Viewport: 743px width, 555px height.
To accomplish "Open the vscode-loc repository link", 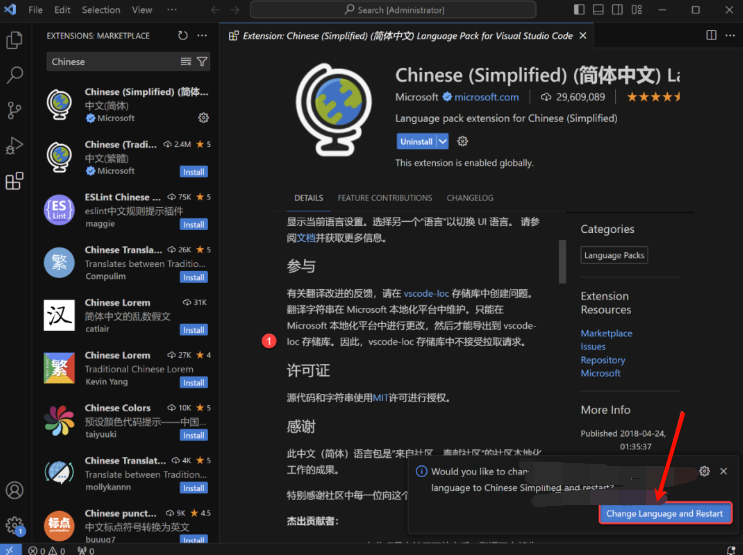I will [x=426, y=293].
